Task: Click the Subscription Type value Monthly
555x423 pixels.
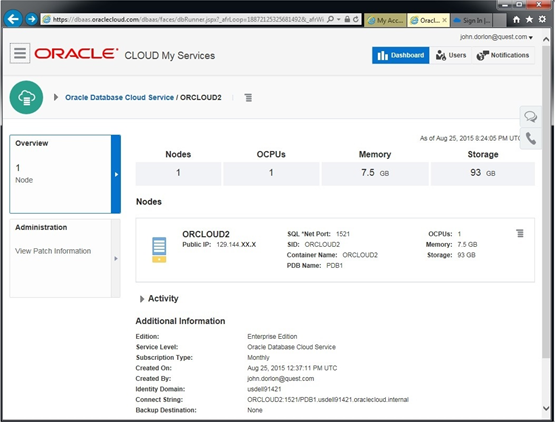Action: click(x=258, y=358)
